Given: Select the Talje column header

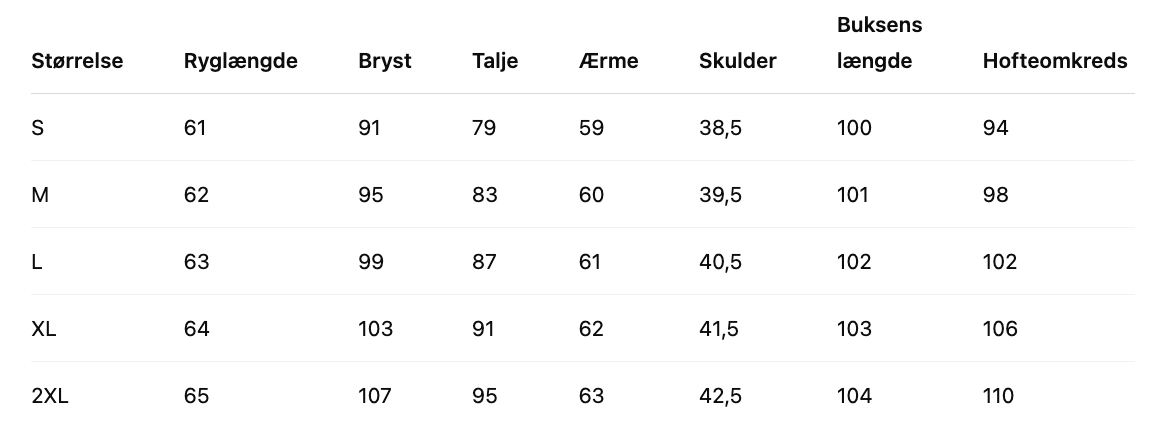Looking at the screenshot, I should (x=495, y=61).
